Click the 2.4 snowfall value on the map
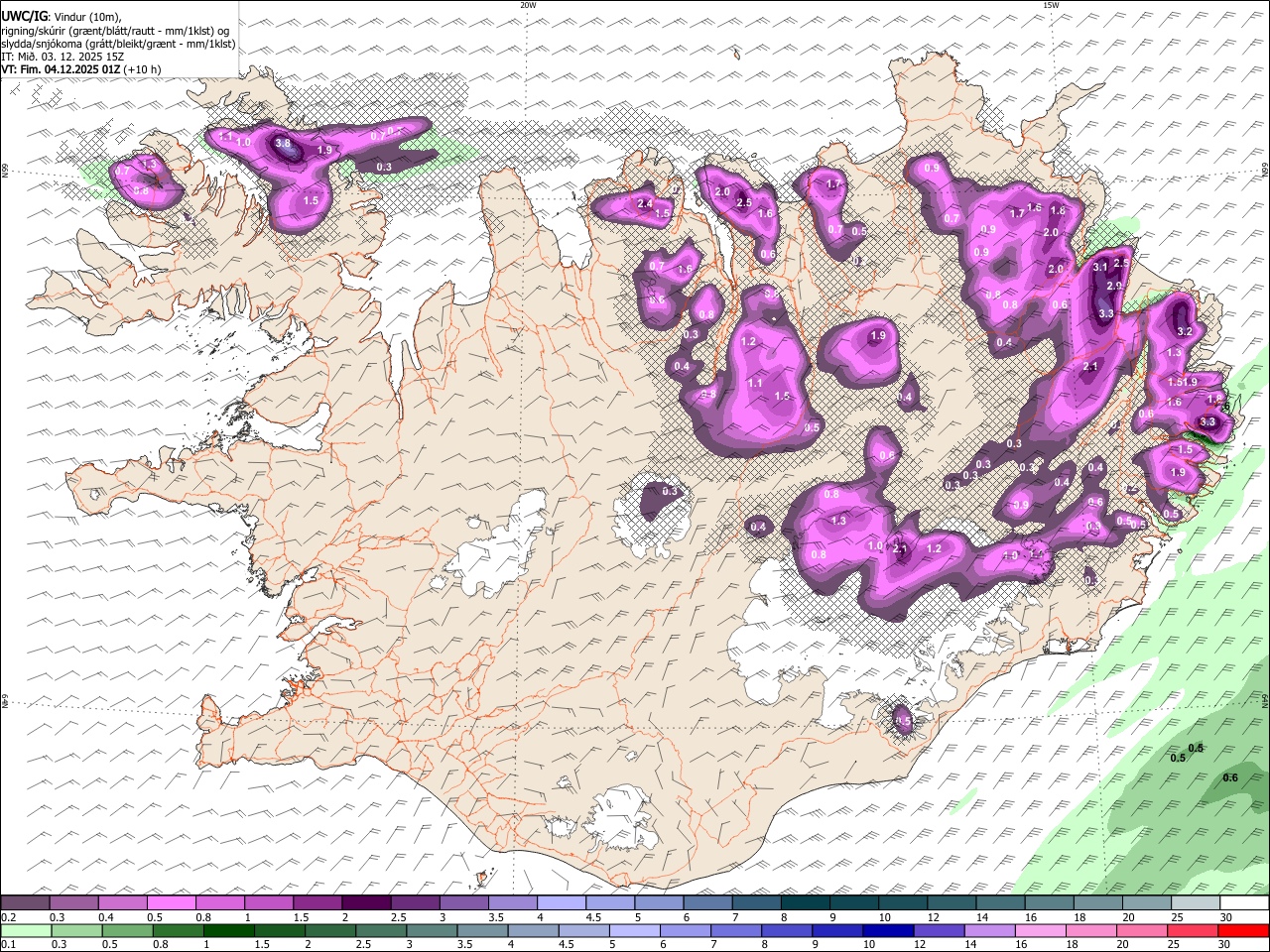Screen dimensions: 1270x952 point(645,204)
